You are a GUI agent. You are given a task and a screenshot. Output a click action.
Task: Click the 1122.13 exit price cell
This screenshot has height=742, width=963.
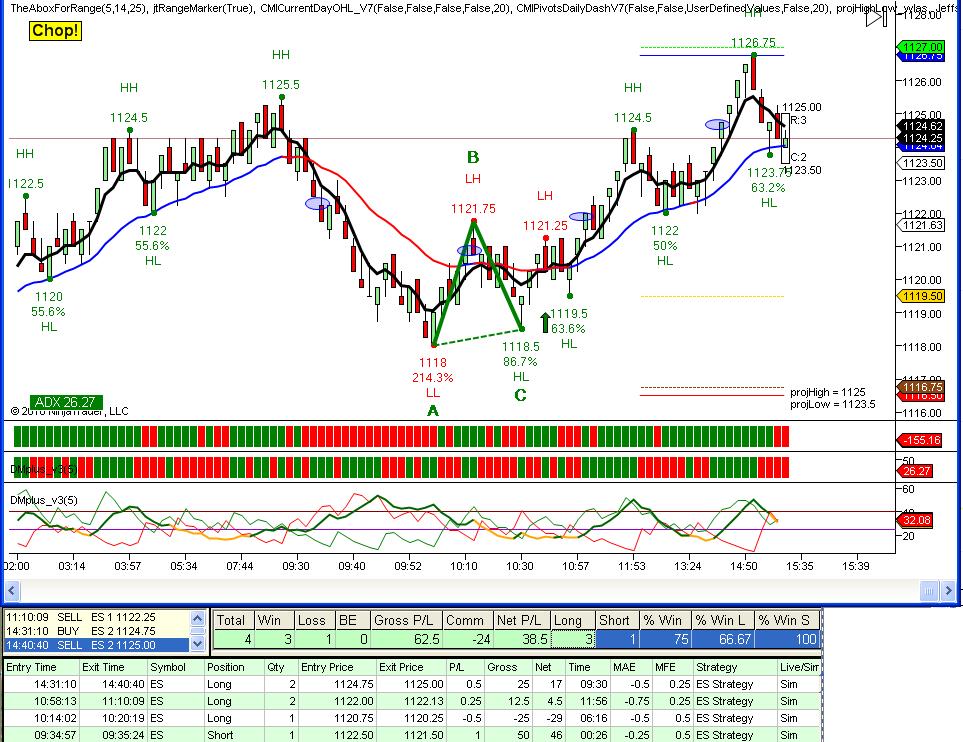click(x=412, y=701)
